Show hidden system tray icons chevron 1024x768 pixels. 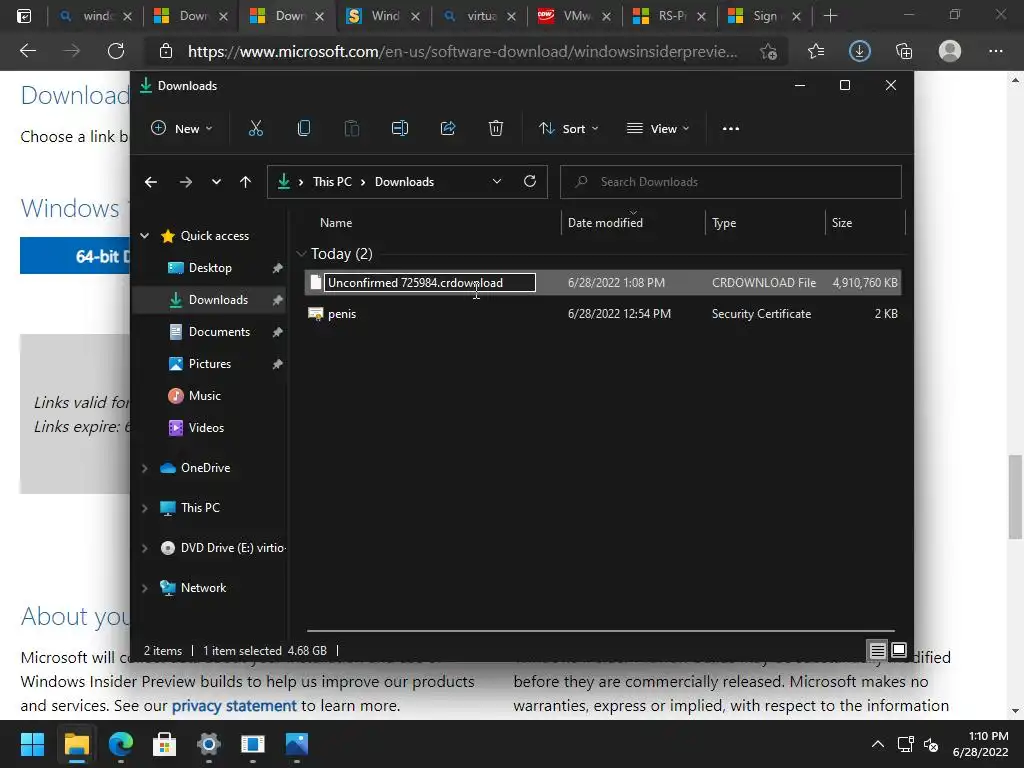tap(878, 744)
